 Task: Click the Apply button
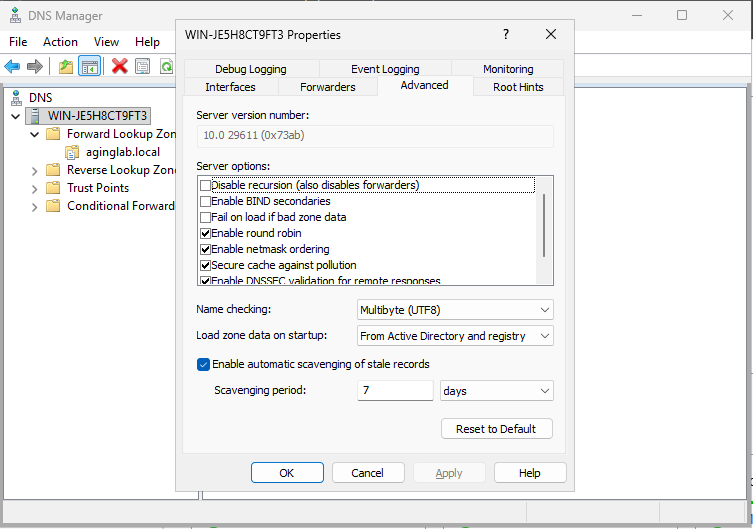pos(449,473)
